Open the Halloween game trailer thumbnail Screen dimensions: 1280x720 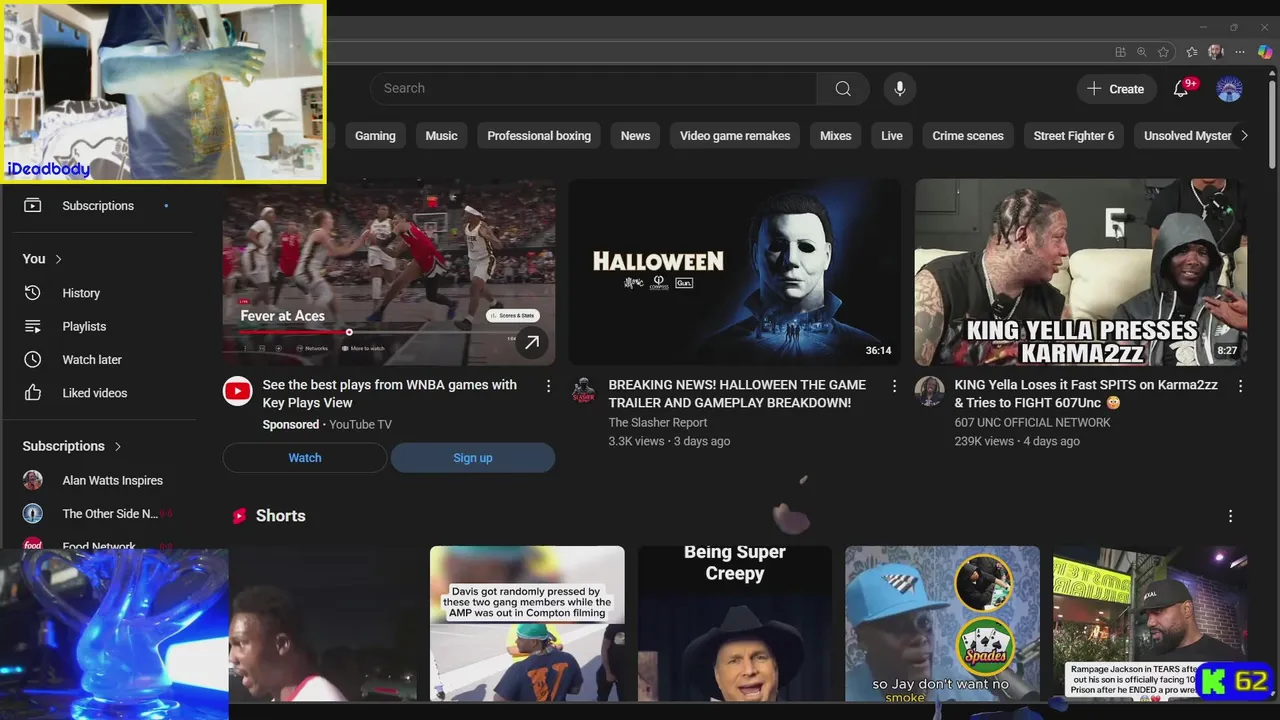coord(735,272)
